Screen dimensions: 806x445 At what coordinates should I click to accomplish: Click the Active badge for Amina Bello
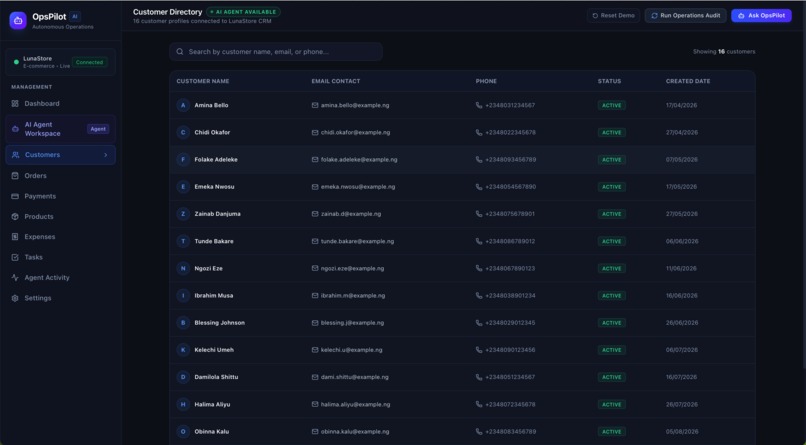coord(612,105)
